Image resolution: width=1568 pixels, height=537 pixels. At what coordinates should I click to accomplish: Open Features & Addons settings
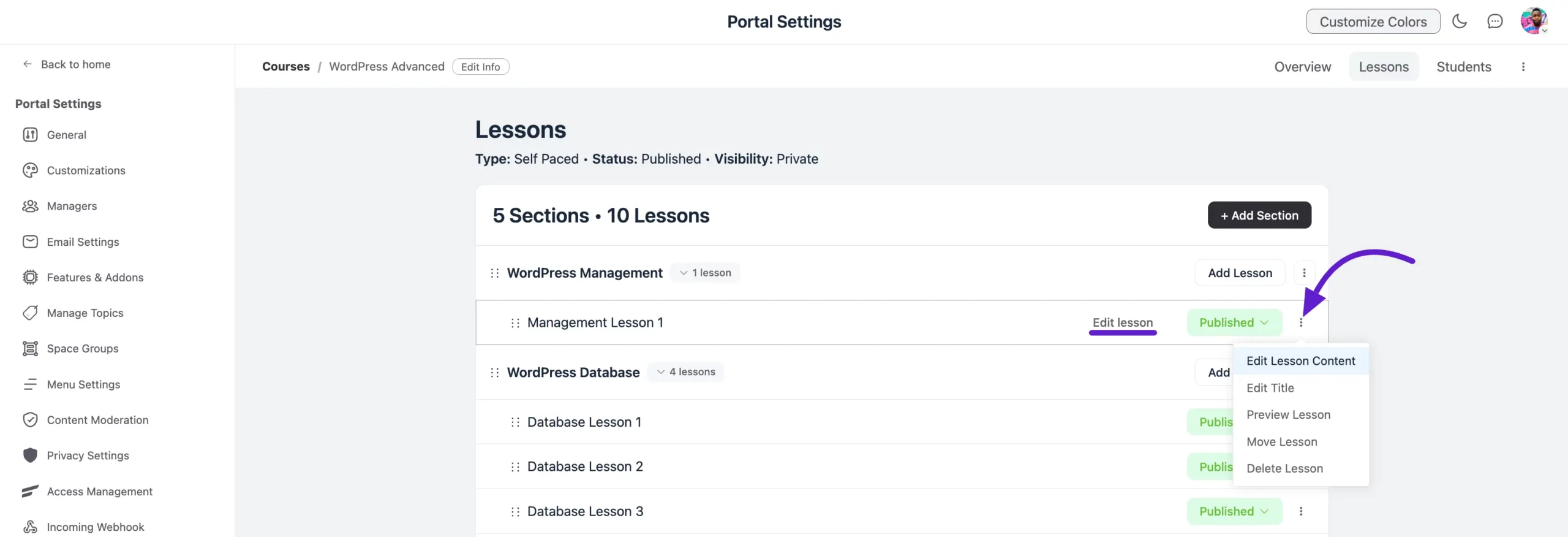point(95,278)
